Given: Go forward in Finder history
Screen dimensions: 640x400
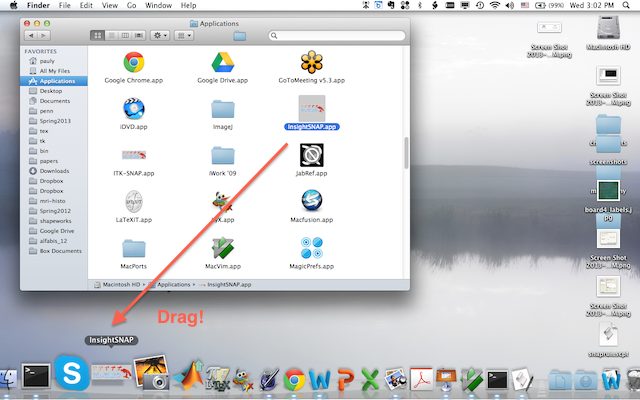Looking at the screenshot, I should point(44,36).
